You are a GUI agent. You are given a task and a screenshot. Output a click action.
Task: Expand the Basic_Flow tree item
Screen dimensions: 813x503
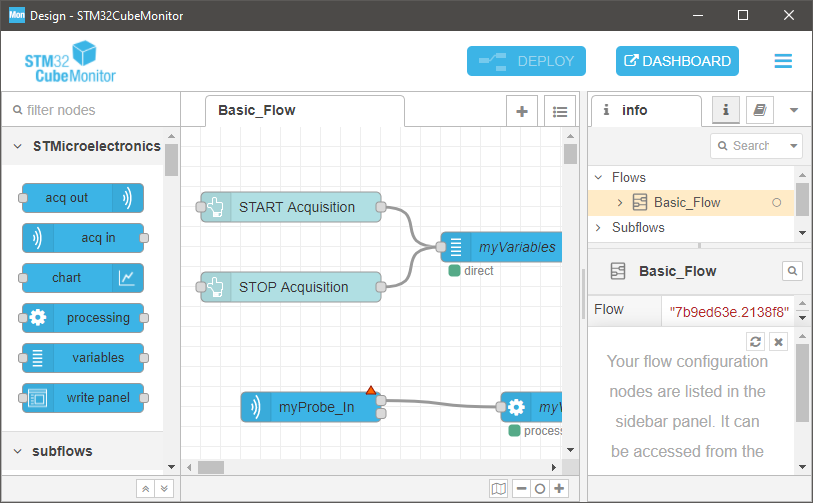(620, 202)
